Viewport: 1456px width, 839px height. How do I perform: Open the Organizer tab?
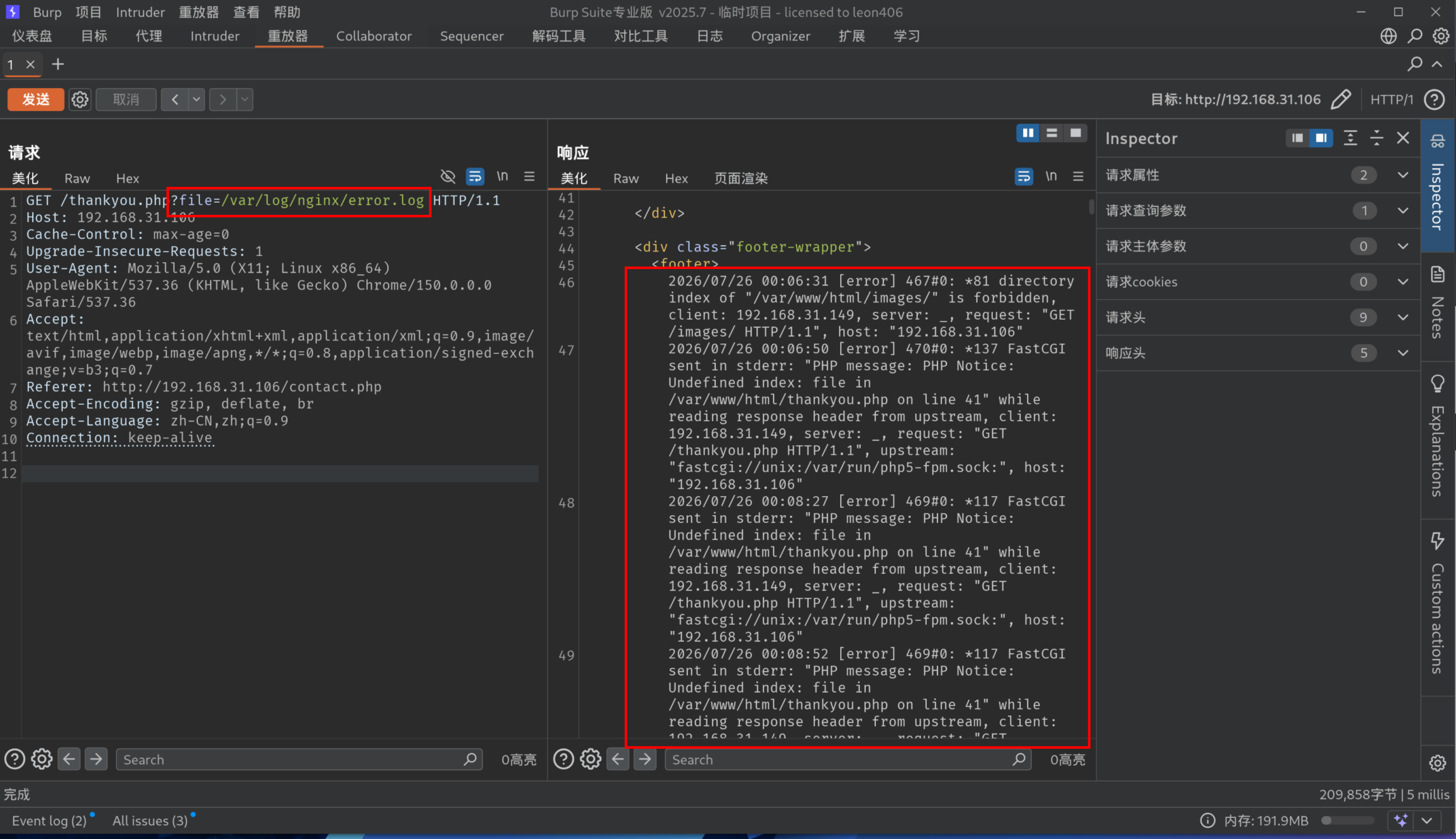[x=780, y=36]
